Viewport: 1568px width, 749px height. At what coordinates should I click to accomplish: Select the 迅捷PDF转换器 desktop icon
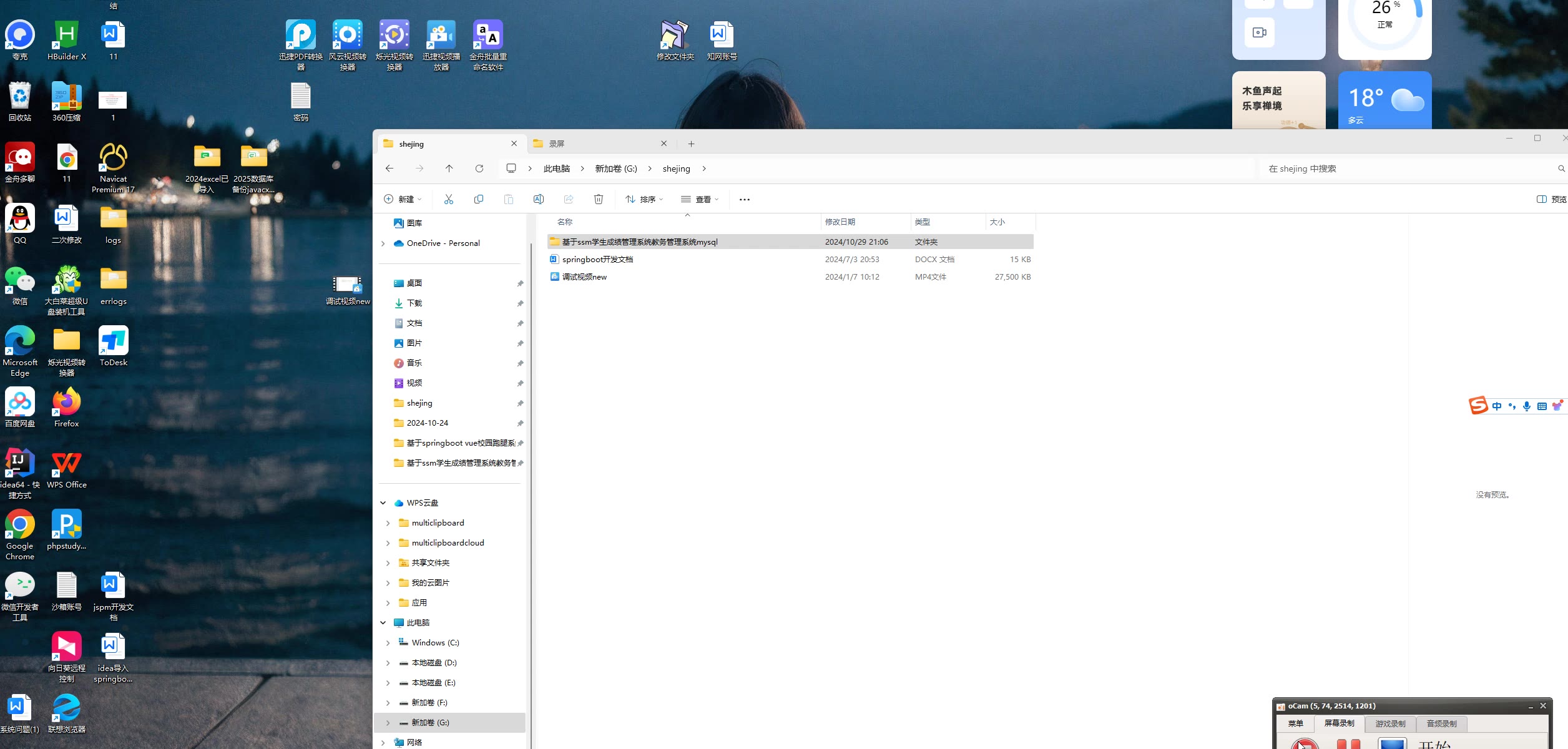[x=301, y=46]
